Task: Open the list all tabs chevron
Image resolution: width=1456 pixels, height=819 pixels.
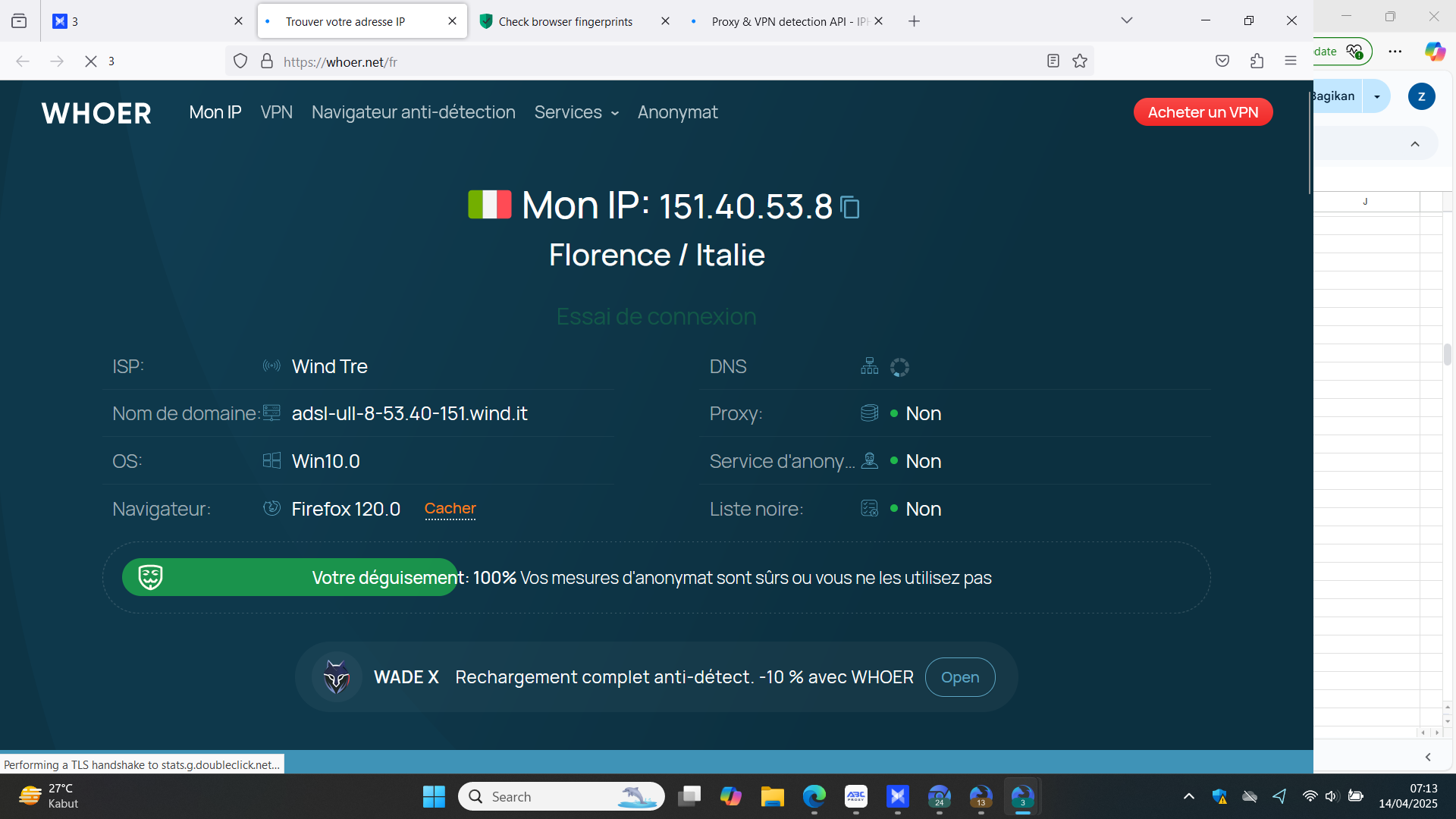Action: [1127, 21]
